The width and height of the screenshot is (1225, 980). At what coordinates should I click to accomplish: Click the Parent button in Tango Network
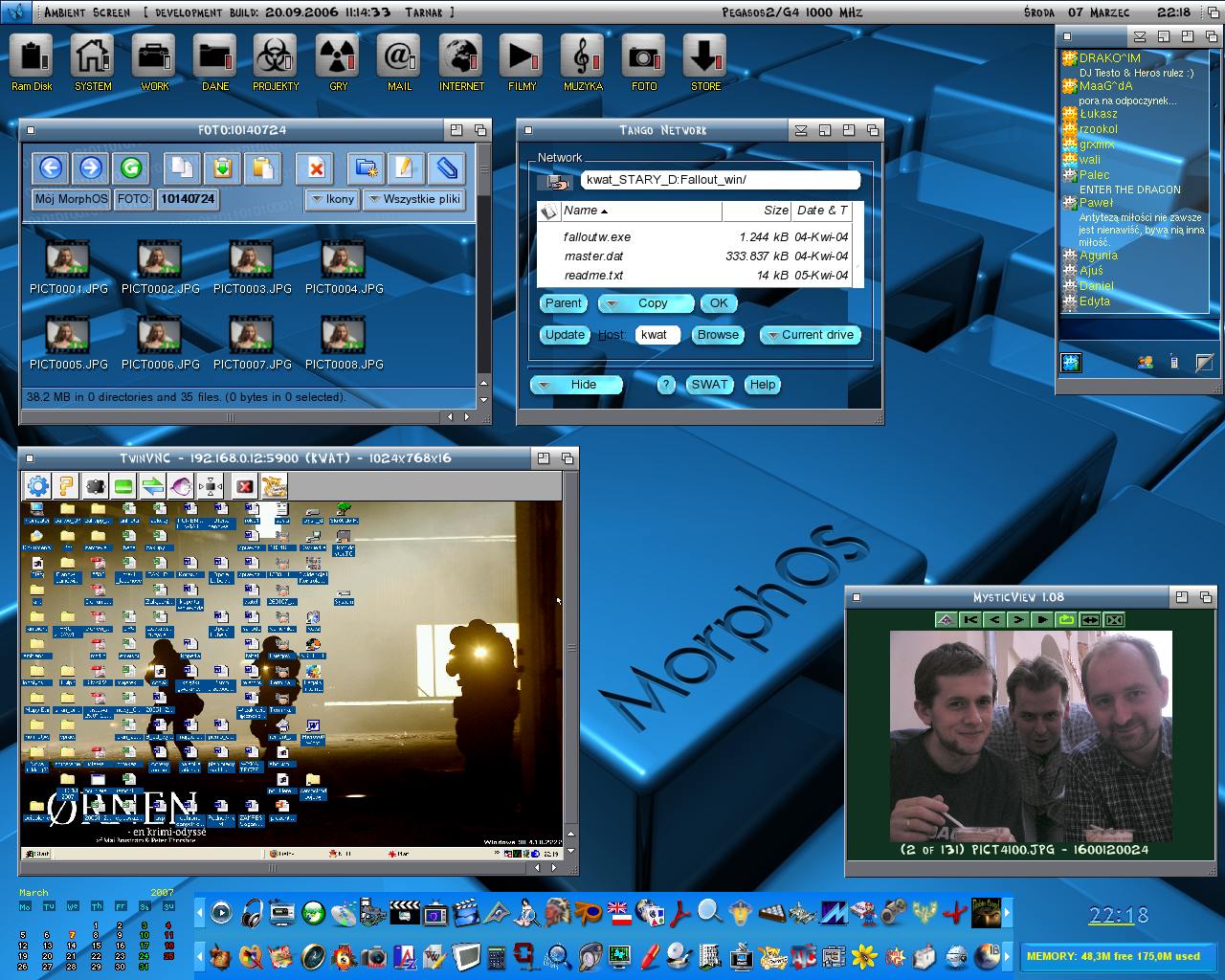pyautogui.click(x=563, y=303)
